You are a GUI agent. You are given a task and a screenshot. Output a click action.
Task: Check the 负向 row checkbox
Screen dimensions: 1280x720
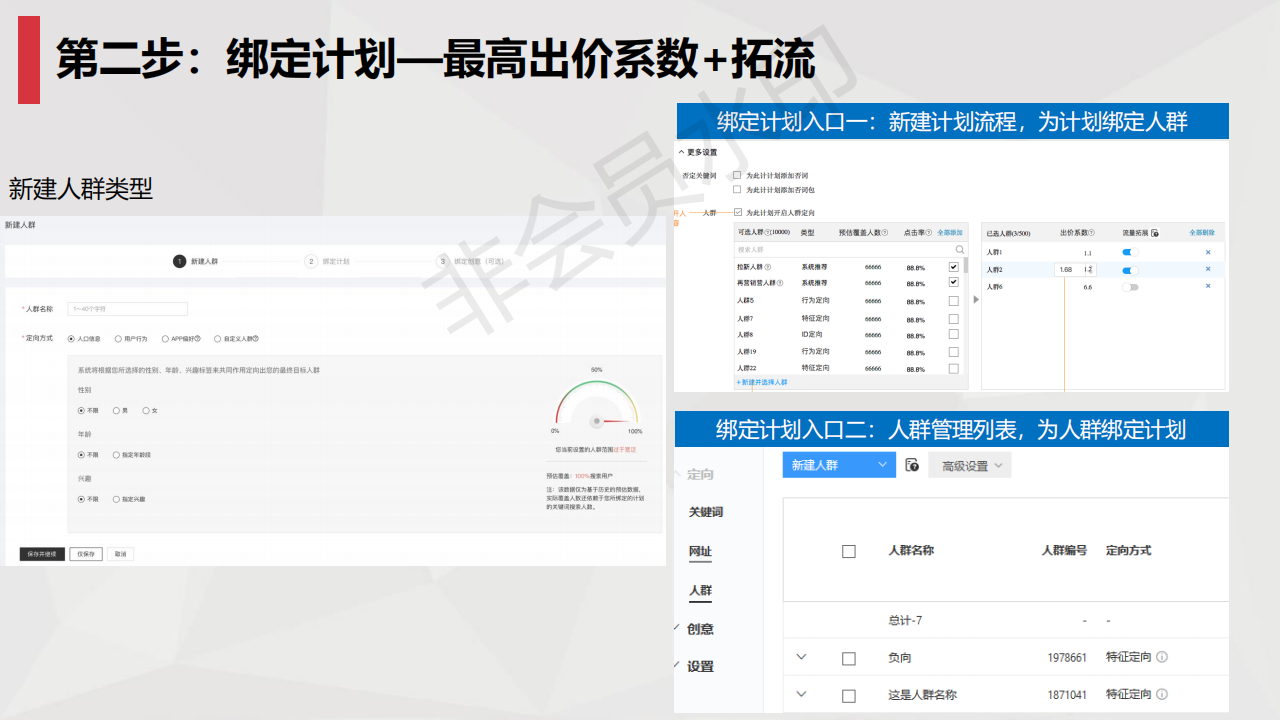coord(849,658)
